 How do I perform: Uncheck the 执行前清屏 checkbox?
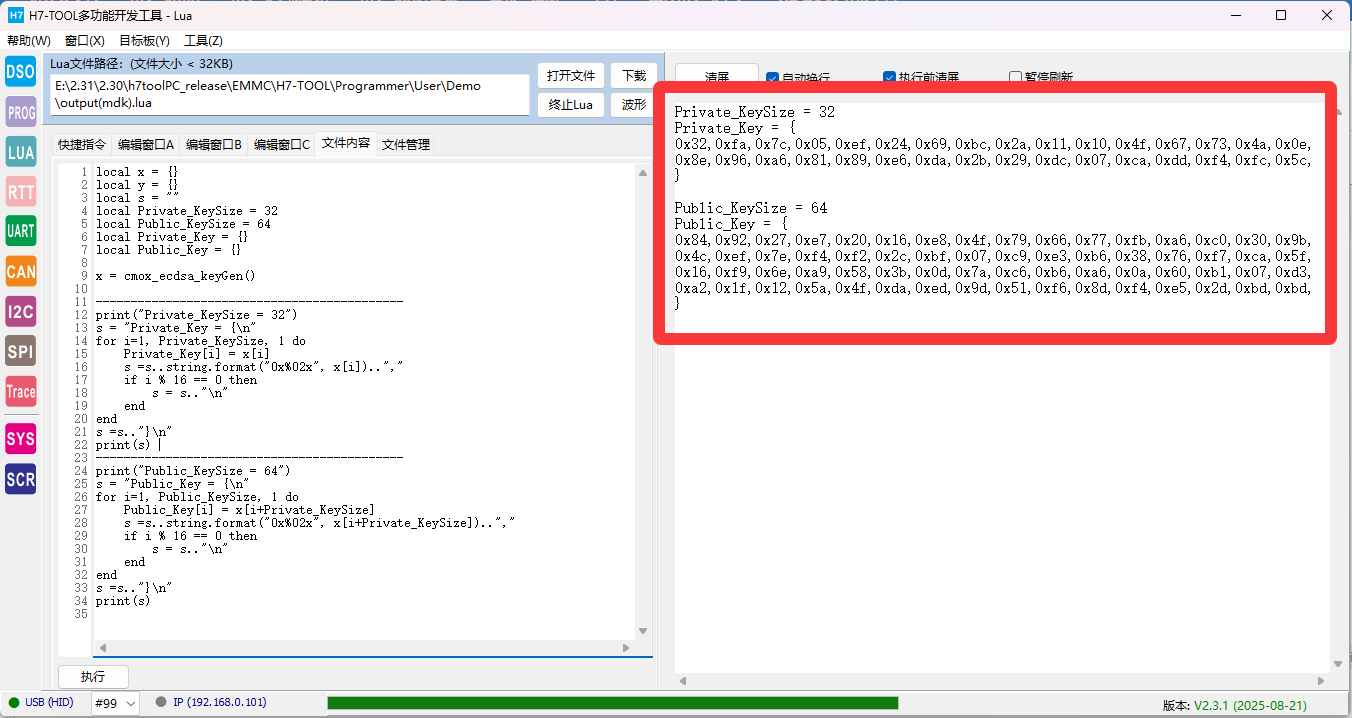click(x=889, y=78)
